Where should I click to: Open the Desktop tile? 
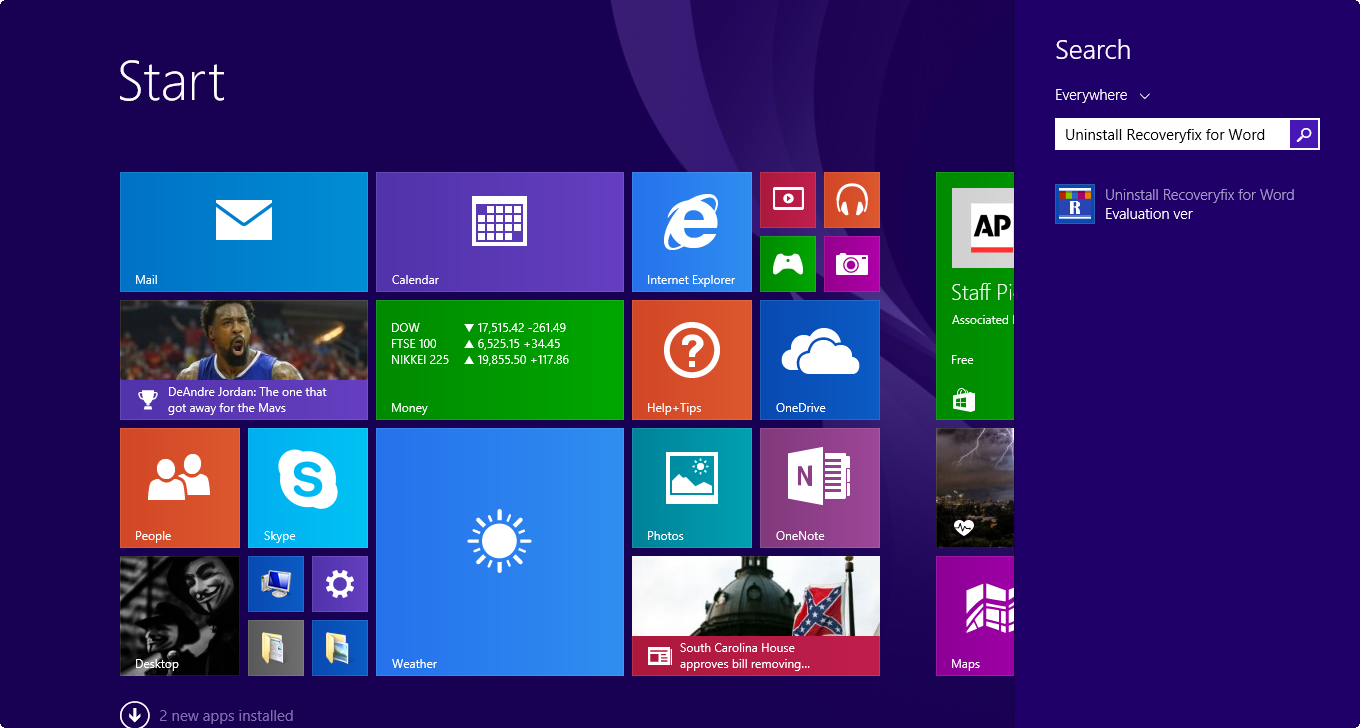(180, 616)
